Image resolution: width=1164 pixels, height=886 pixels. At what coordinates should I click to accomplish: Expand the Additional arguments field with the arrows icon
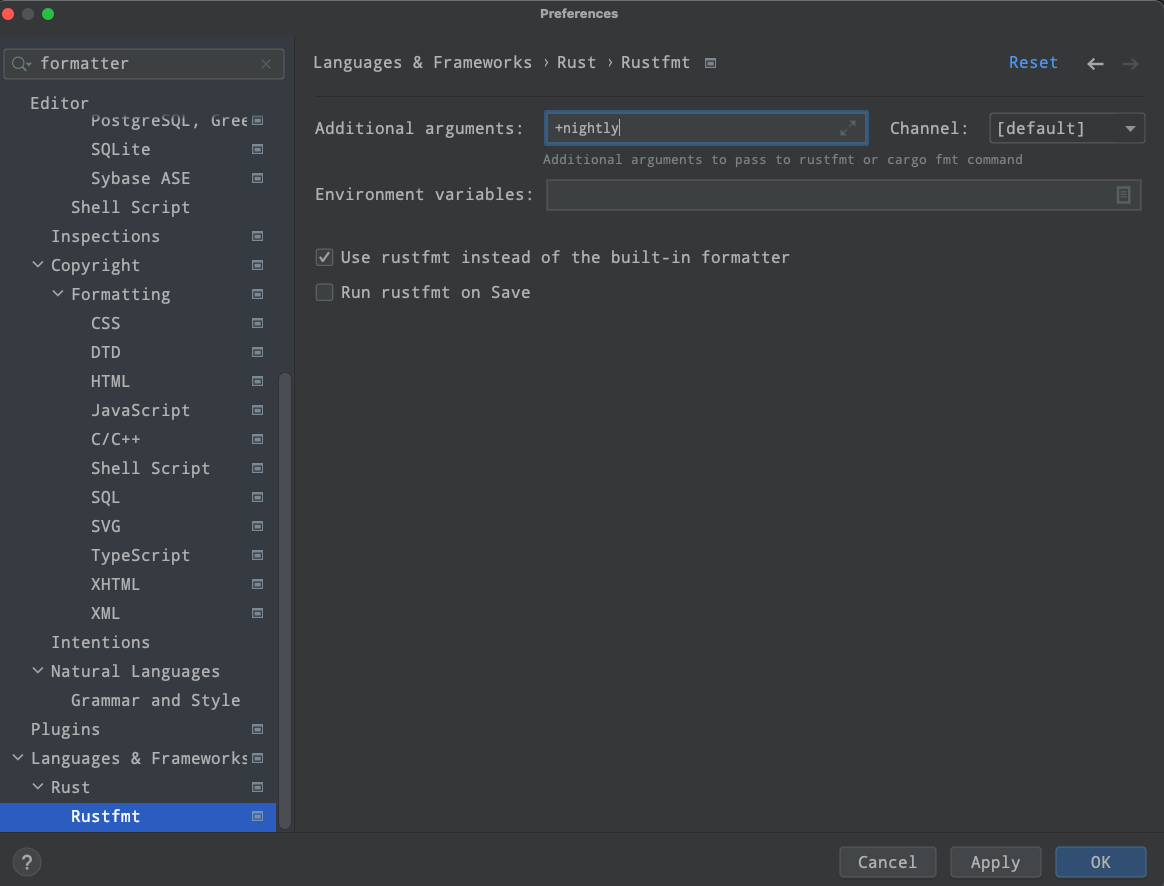point(848,128)
